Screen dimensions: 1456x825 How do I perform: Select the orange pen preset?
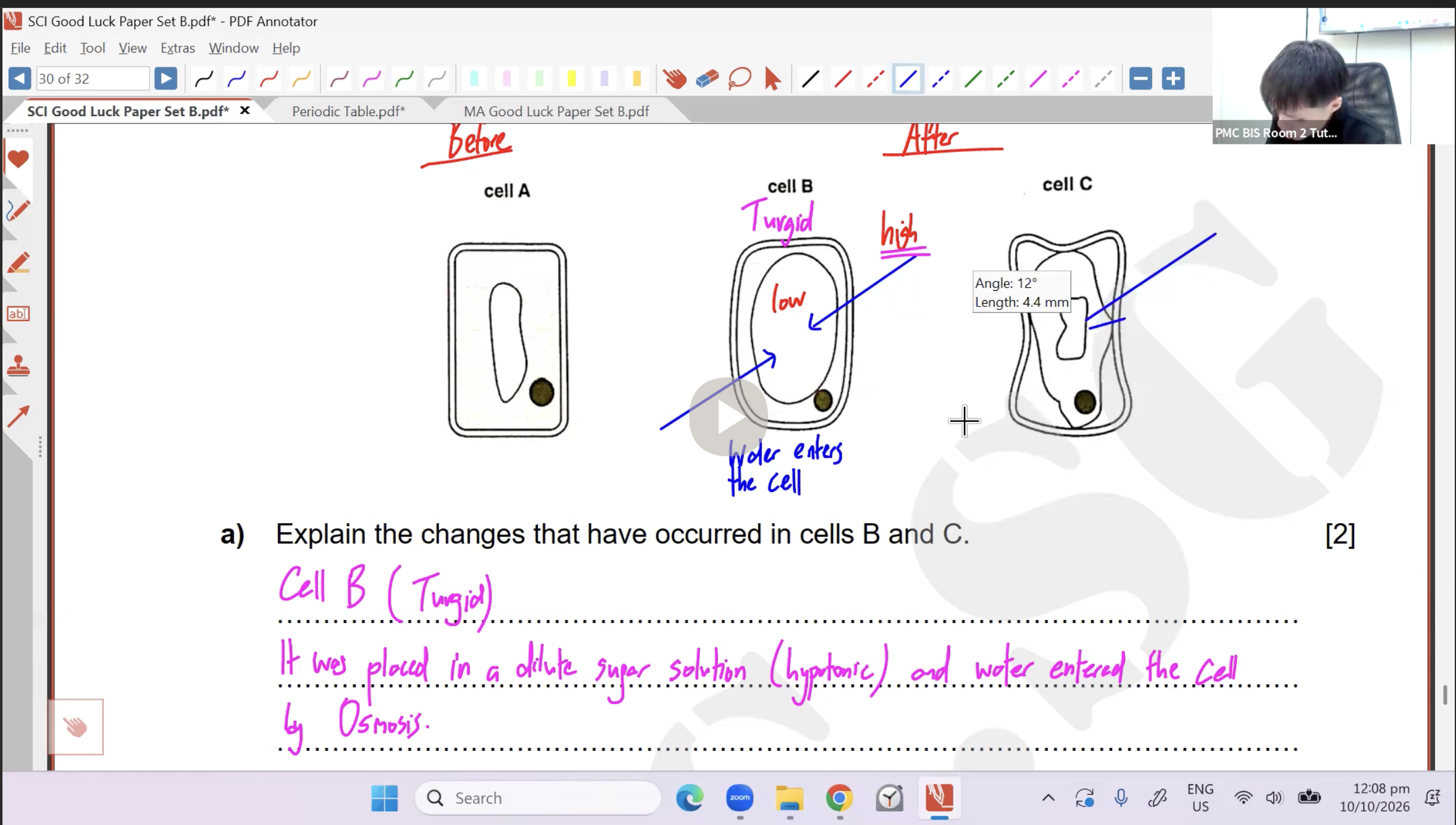coord(301,78)
